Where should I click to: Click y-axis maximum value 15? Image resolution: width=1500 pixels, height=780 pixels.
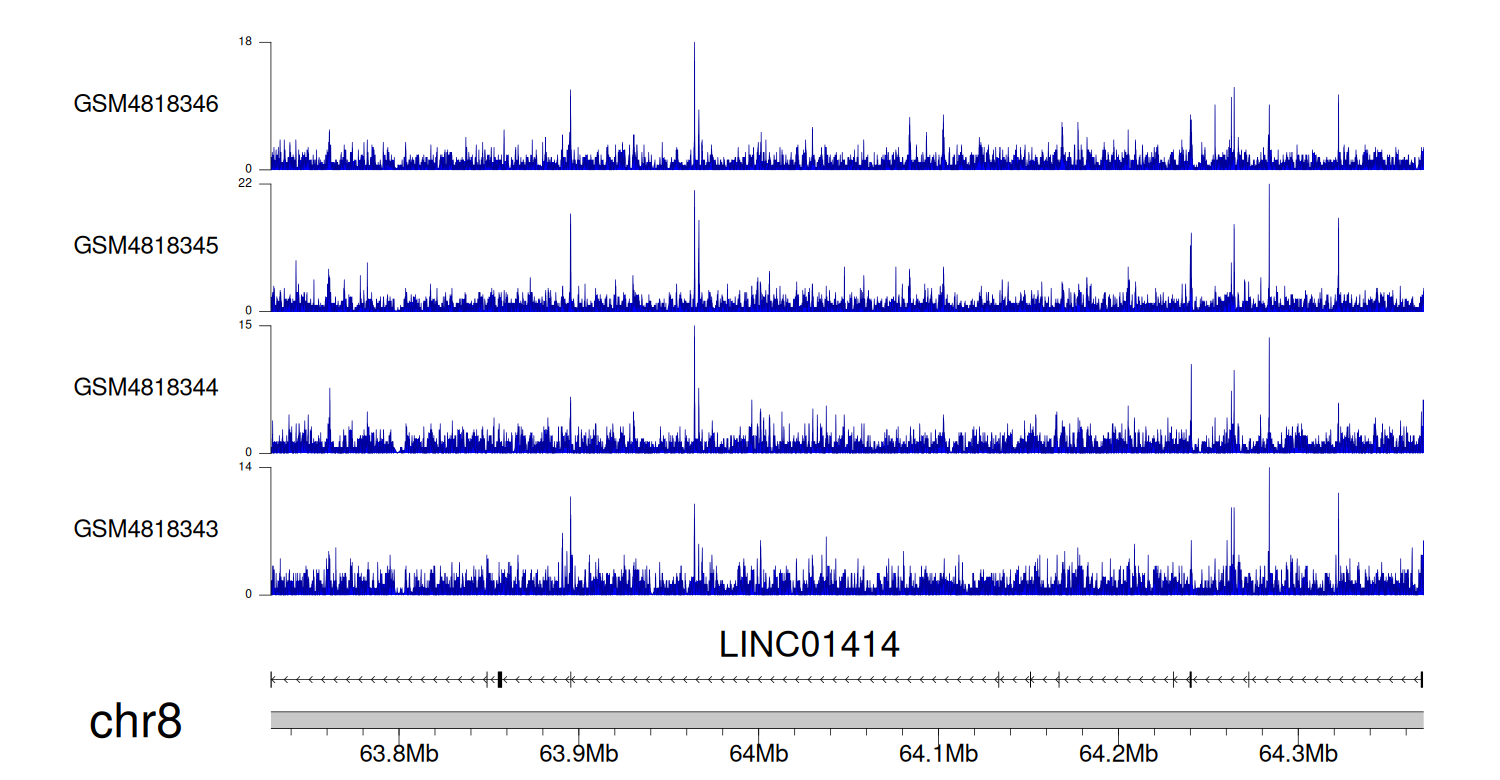tap(245, 326)
